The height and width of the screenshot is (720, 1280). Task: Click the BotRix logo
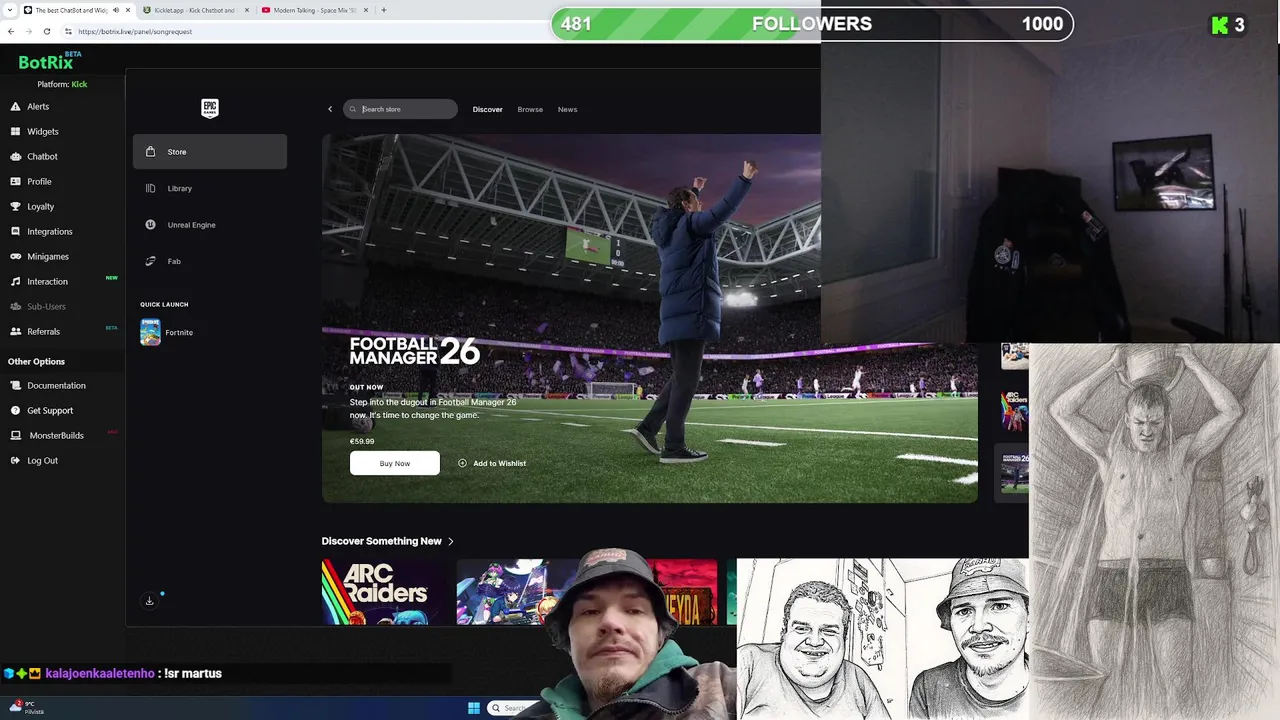(46, 62)
